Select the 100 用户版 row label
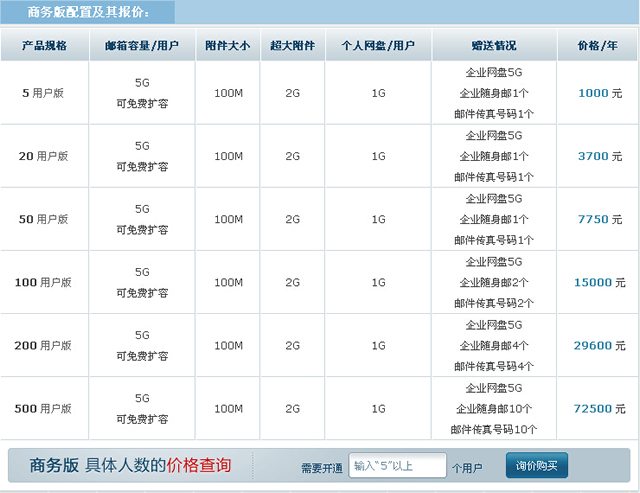 pyautogui.click(x=43, y=282)
